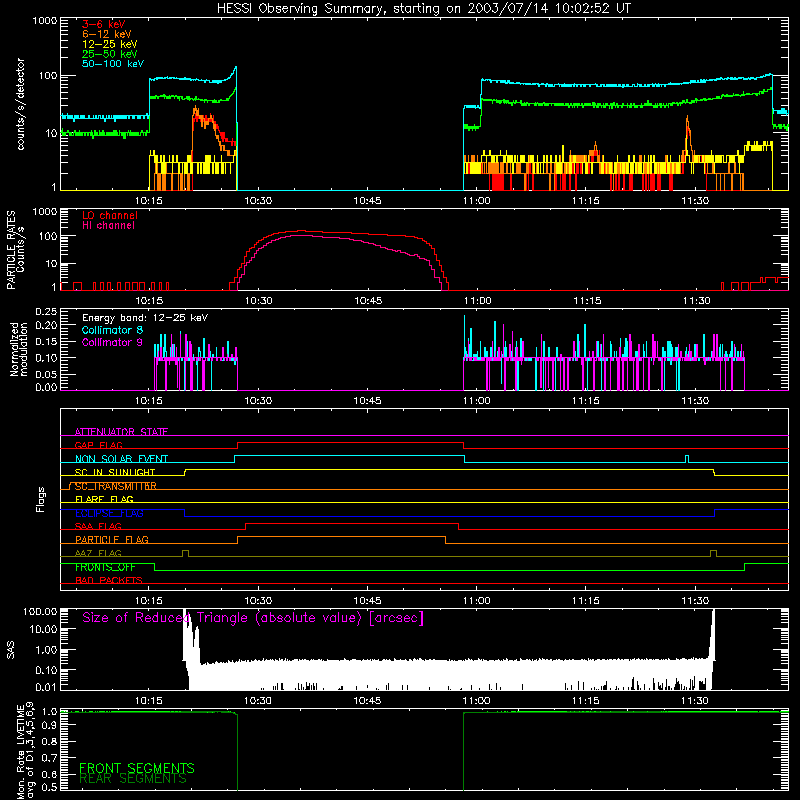This screenshot has width=800, height=800.
Task: Click the 50-100 keV legend label
Action: tap(113, 64)
